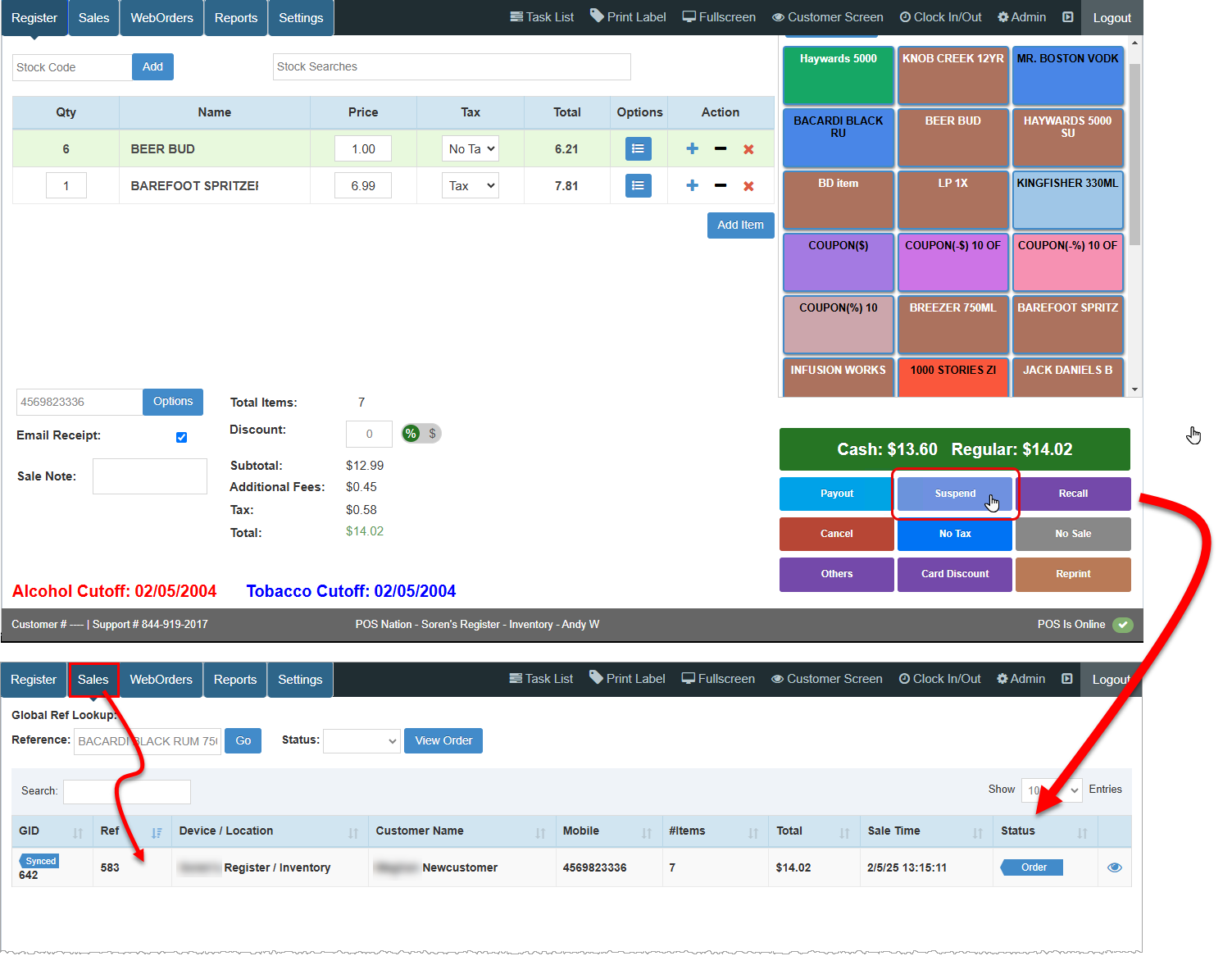Uncheck the Email Receipt checkbox

tap(181, 437)
